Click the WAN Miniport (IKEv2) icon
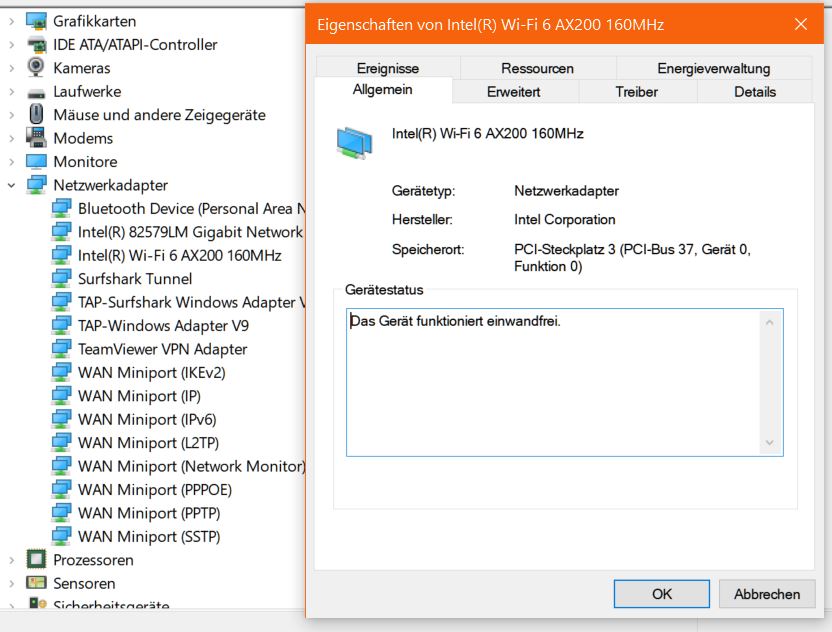The width and height of the screenshot is (832, 632). tap(62, 372)
